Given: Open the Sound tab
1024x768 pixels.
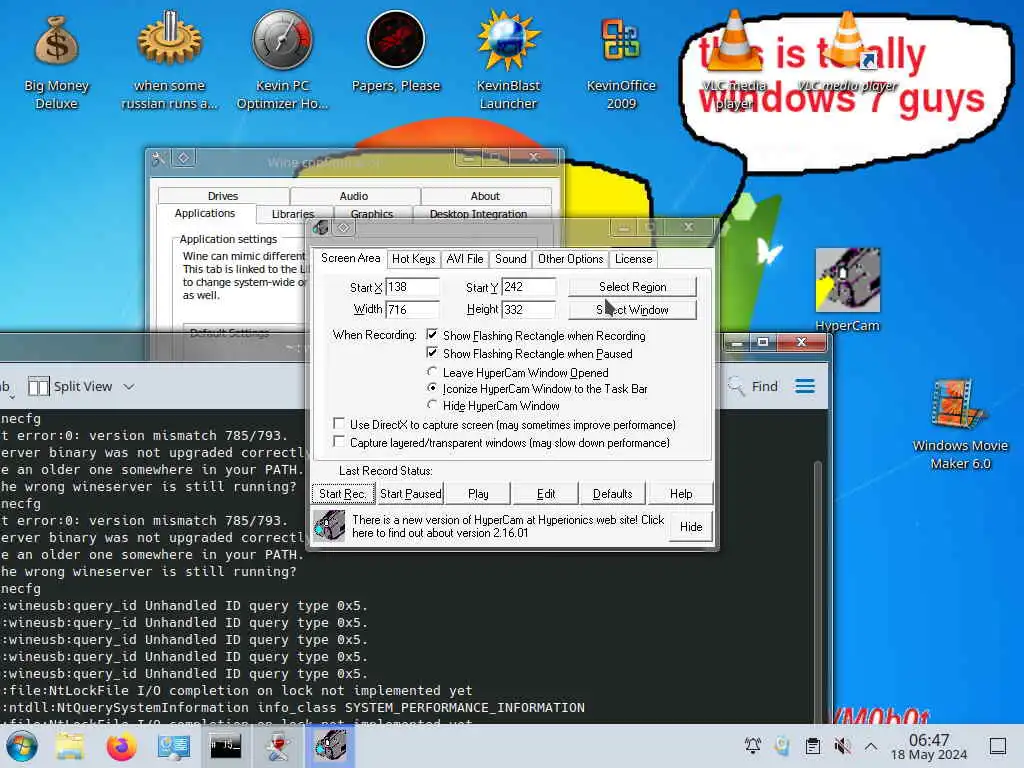Looking at the screenshot, I should [x=511, y=259].
